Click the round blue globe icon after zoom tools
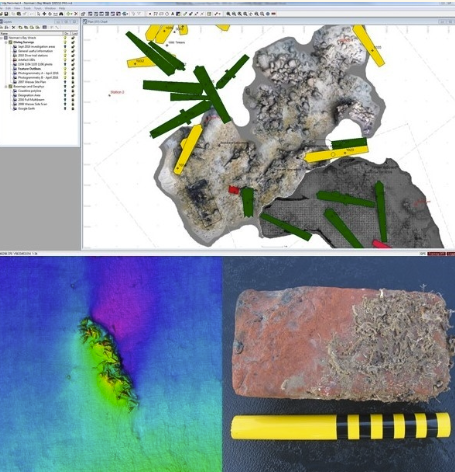455x472 pixels. coord(268,14)
